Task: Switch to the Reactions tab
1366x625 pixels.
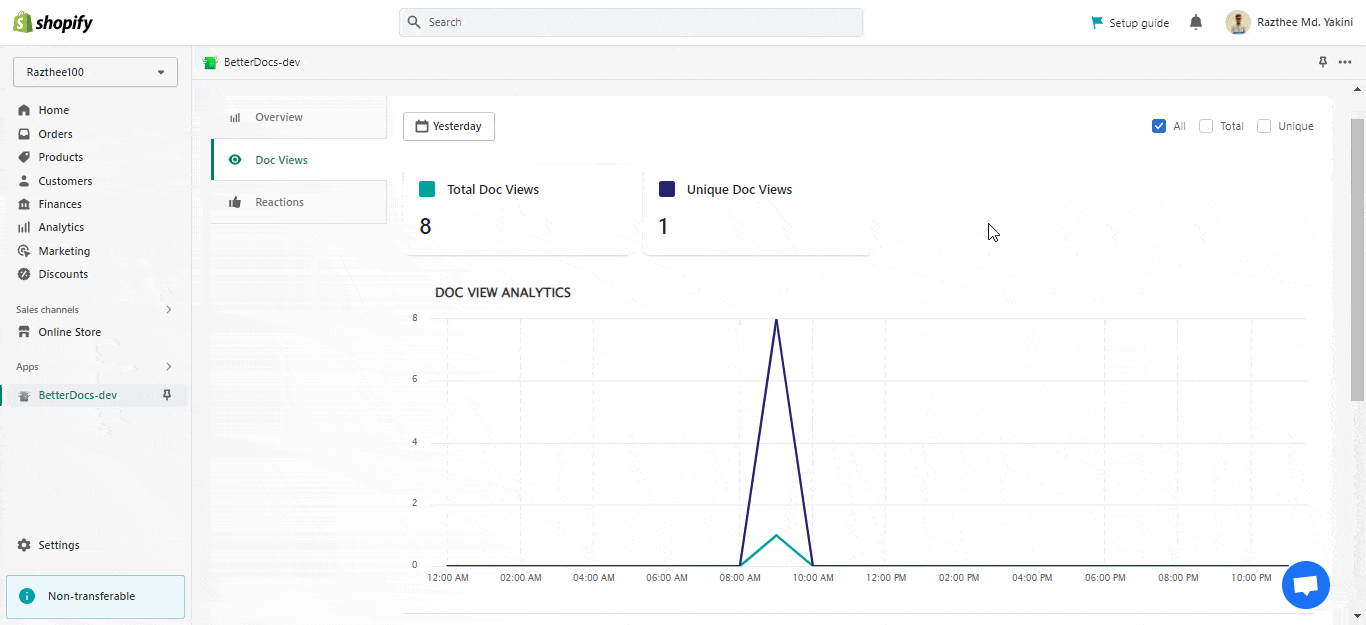Action: [x=299, y=202]
